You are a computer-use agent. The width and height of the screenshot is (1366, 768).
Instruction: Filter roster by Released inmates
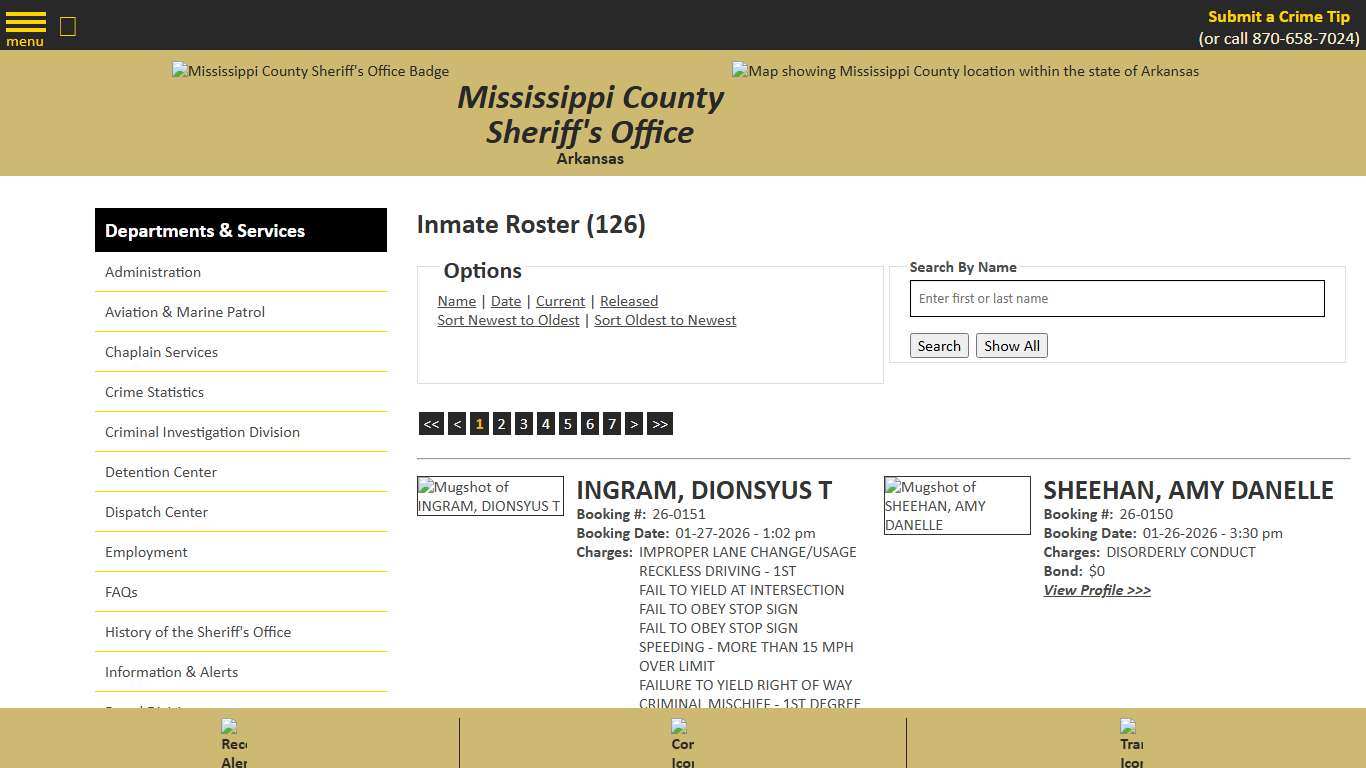click(x=628, y=301)
